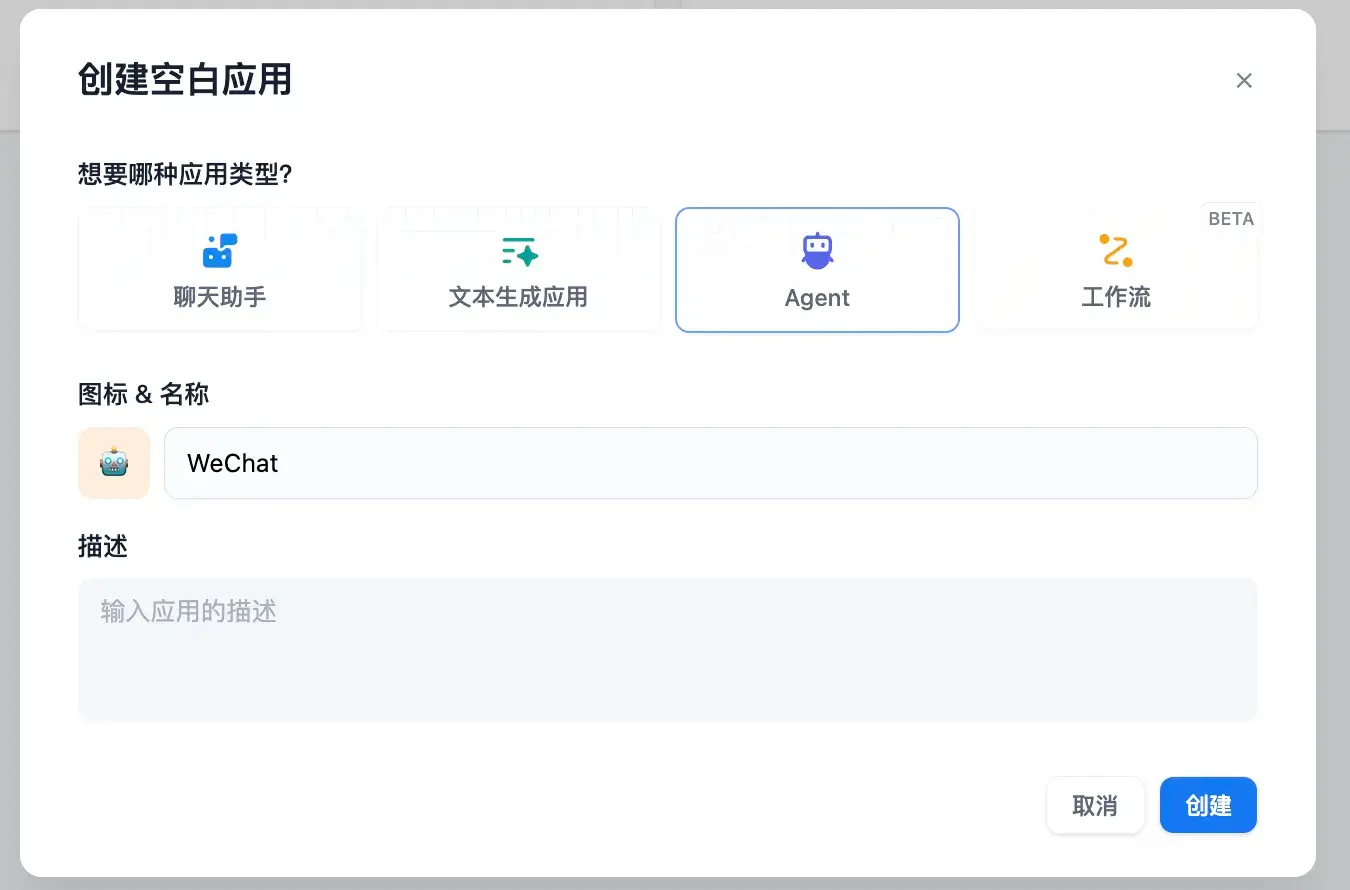Select the 工作流 label
This screenshot has width=1350, height=890.
[x=1116, y=297]
